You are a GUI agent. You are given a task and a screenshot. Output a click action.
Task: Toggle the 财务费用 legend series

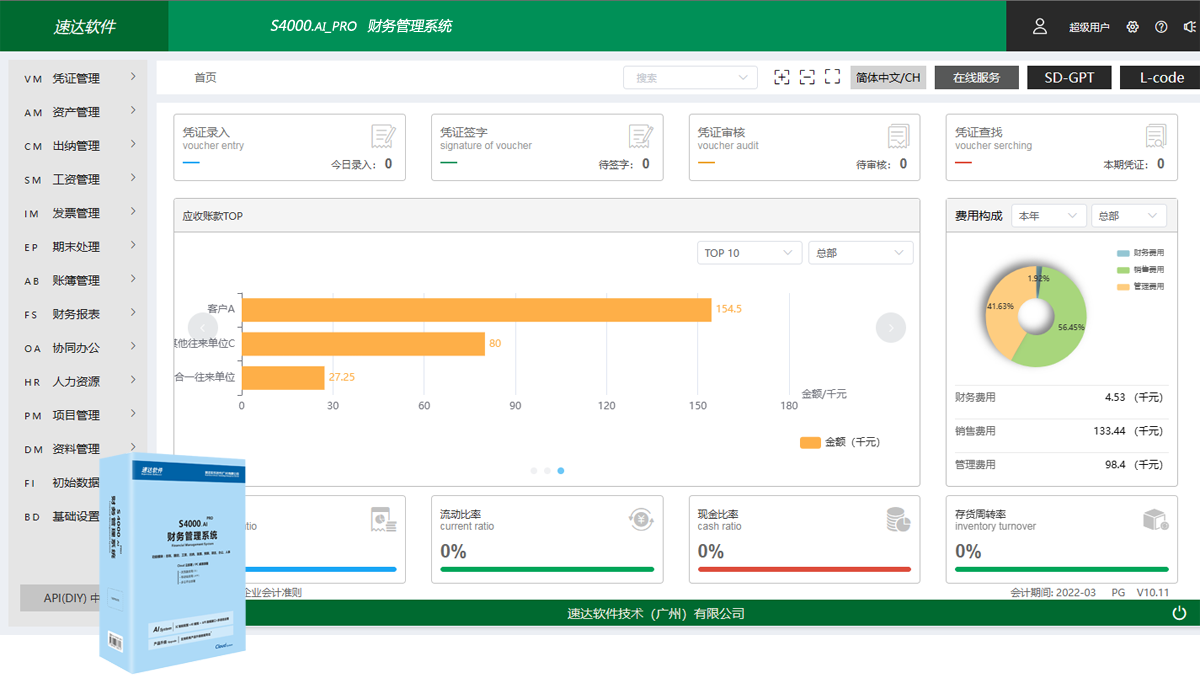(1141, 253)
